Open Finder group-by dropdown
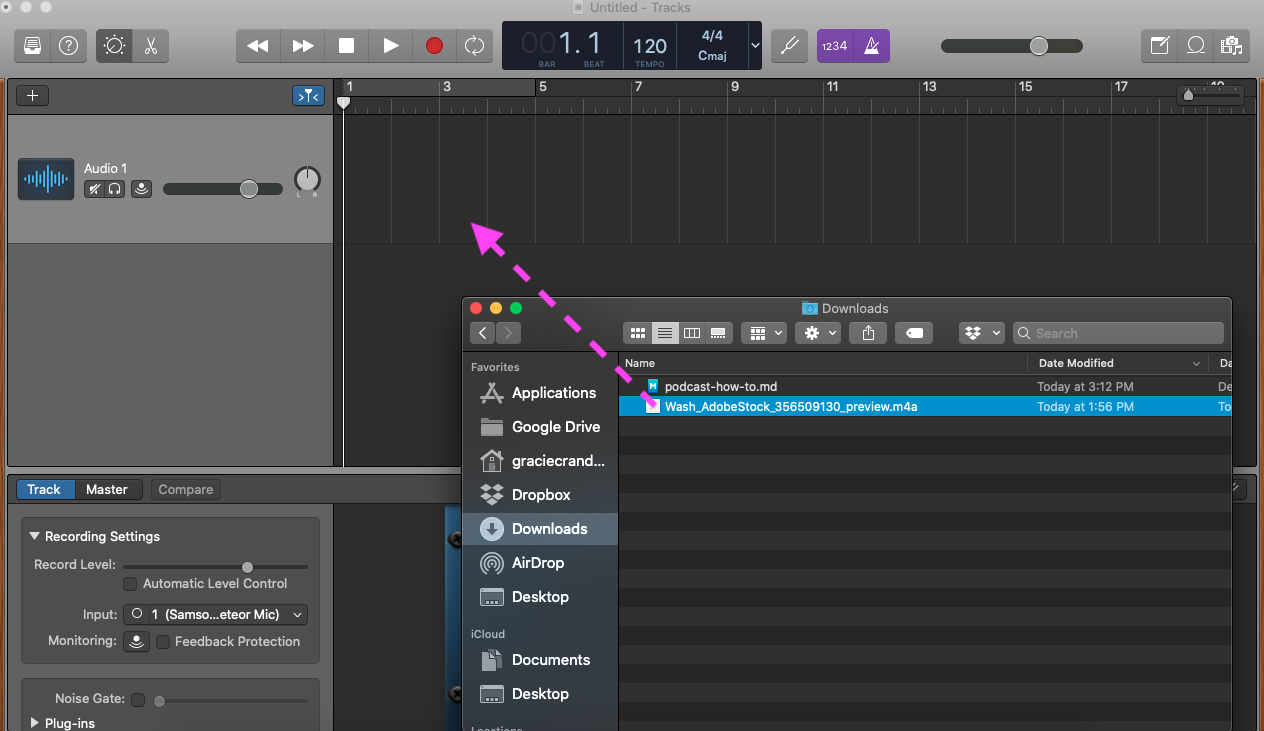The height and width of the screenshot is (731, 1264). click(764, 333)
